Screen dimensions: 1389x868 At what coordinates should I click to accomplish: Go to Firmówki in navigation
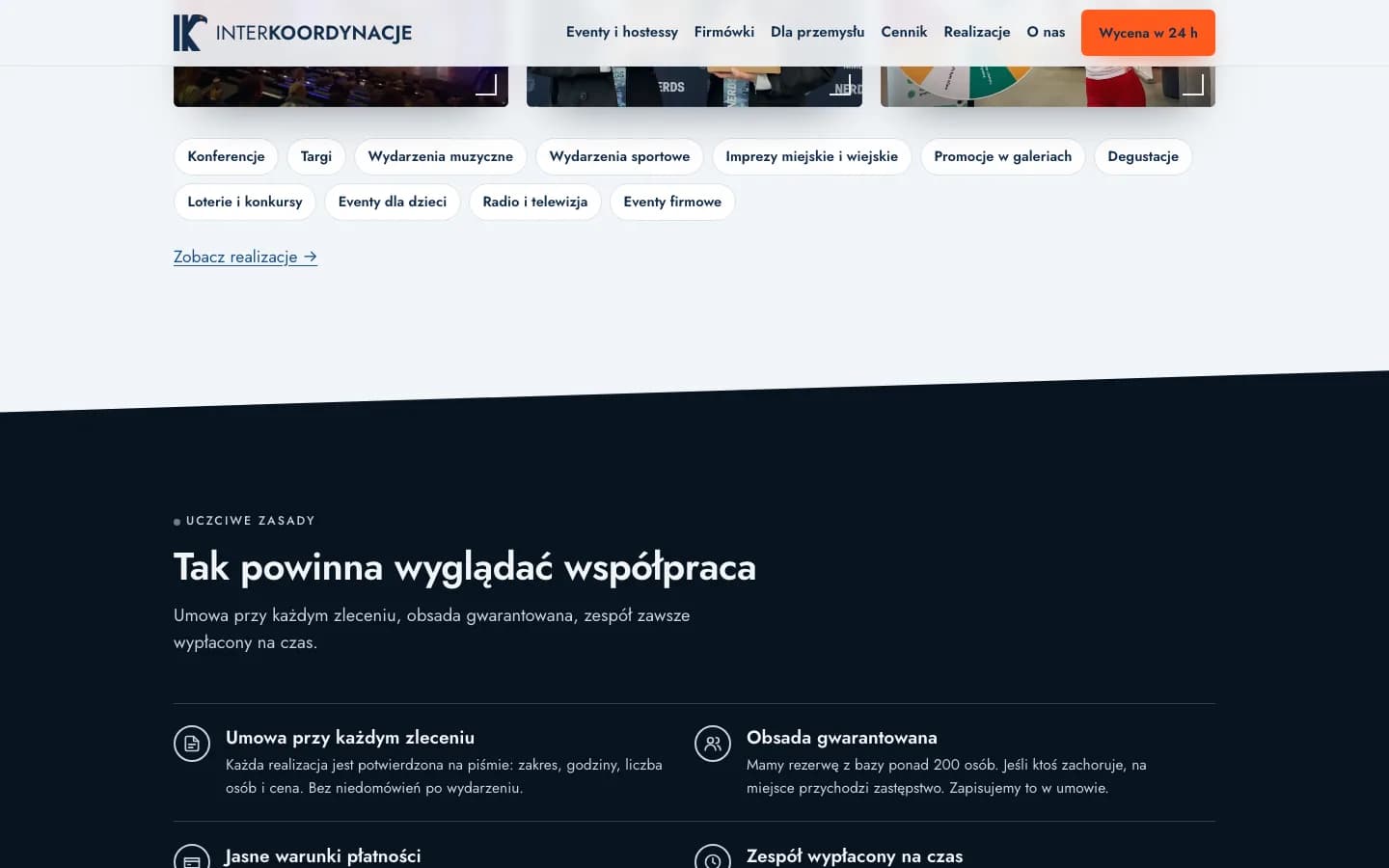coord(724,32)
